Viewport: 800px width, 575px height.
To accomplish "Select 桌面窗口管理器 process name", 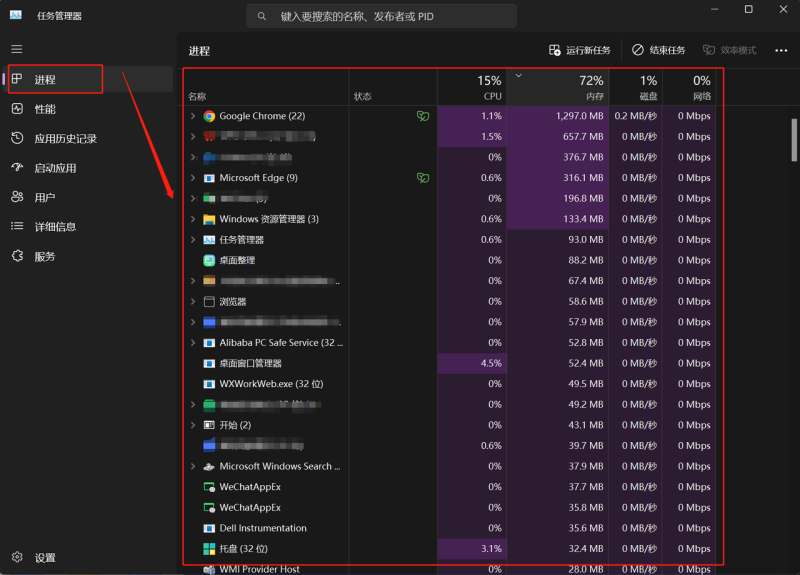I will 251,363.
